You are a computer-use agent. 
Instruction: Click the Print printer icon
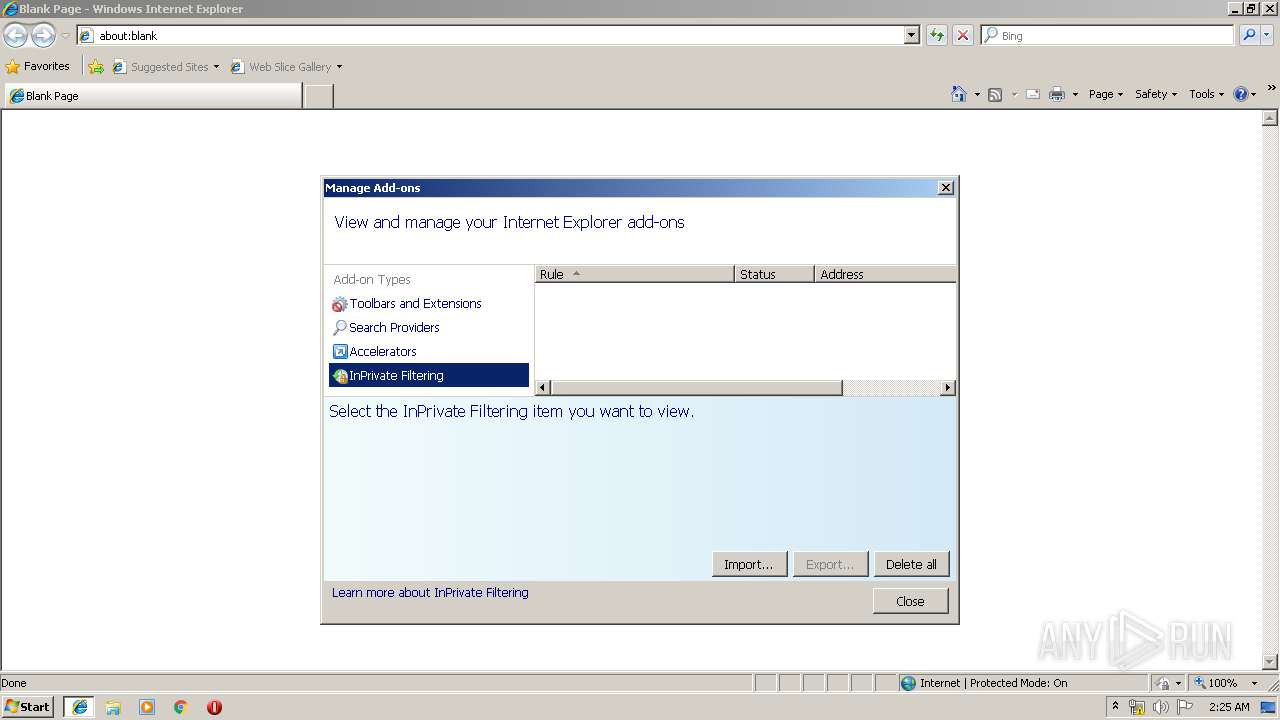coord(1057,94)
